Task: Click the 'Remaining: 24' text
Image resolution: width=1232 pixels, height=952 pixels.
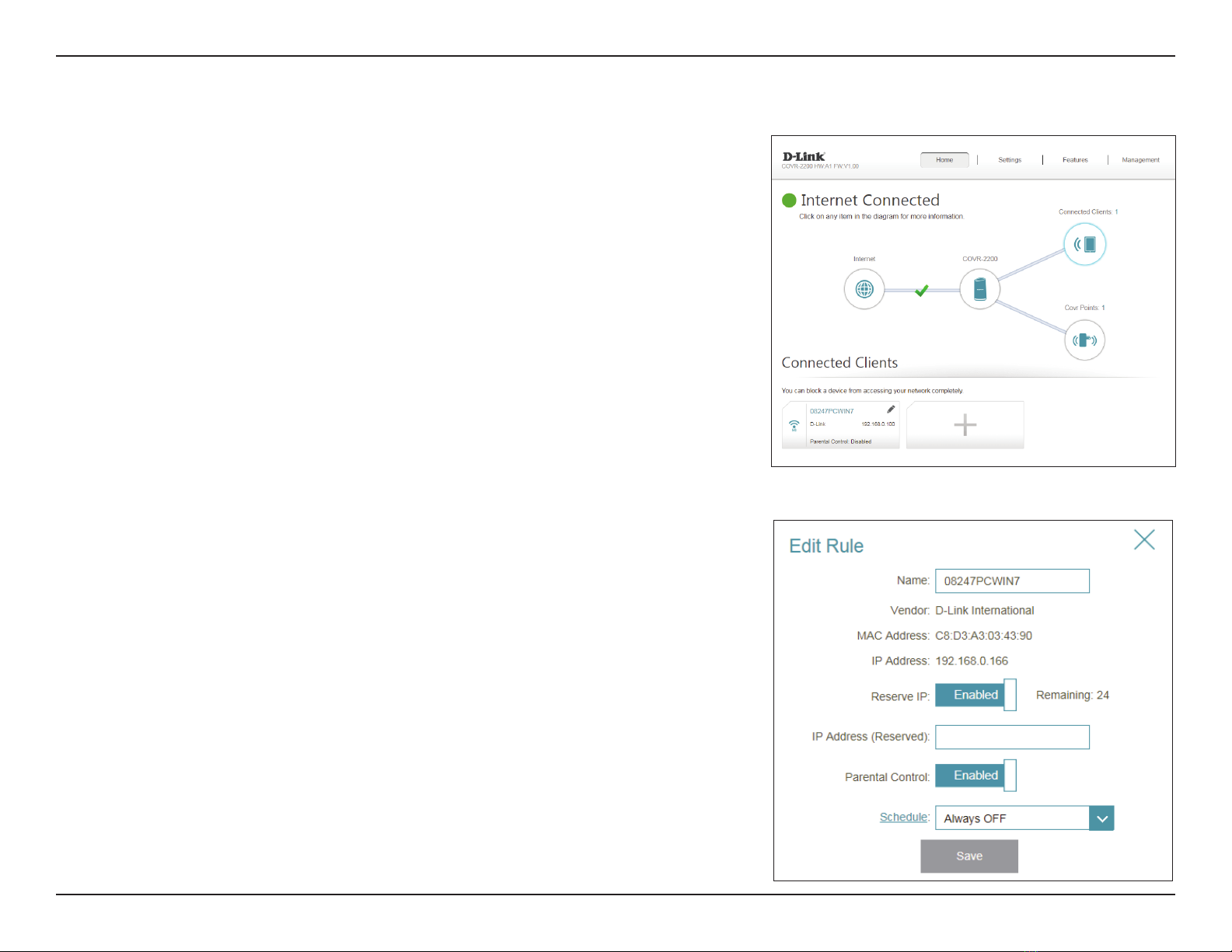Action: coord(1073,695)
